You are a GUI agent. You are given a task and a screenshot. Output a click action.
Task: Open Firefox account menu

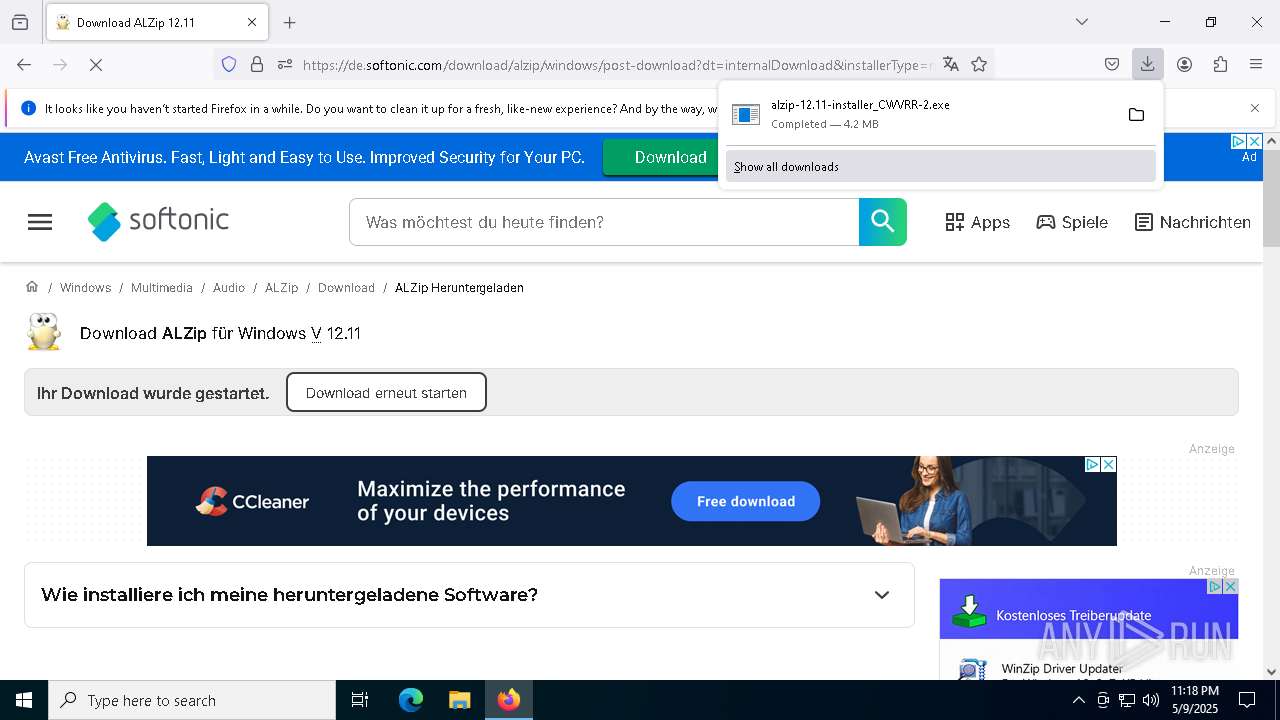[x=1184, y=65]
